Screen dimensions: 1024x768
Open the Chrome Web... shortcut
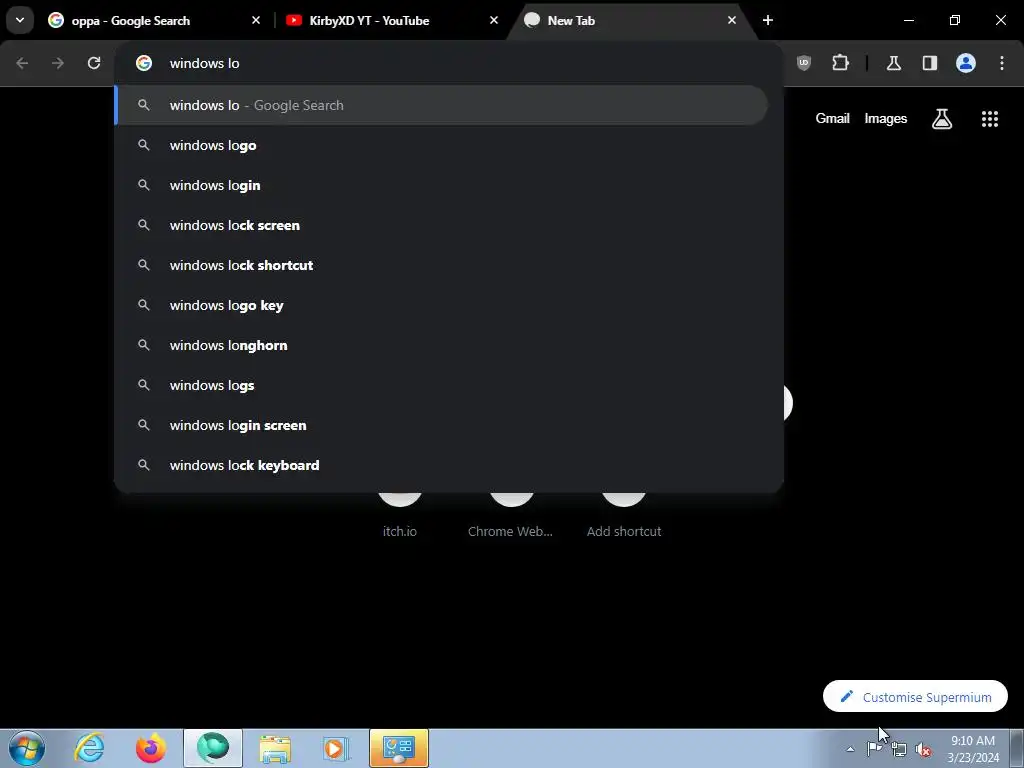tap(511, 516)
